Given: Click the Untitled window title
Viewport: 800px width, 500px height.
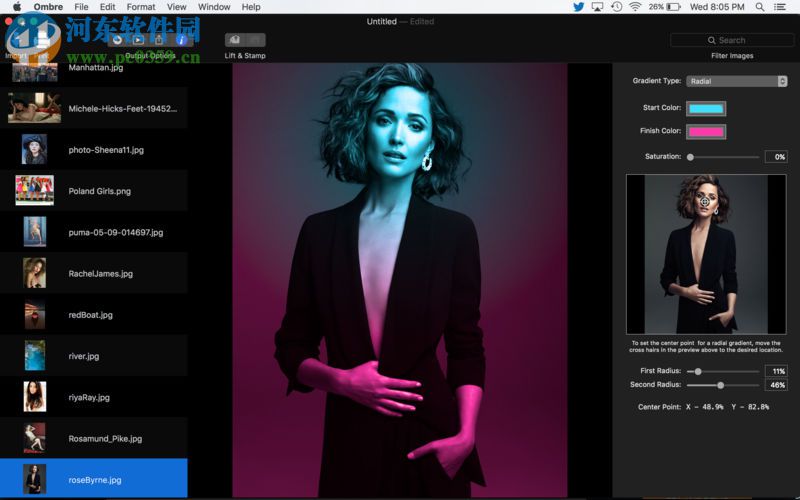Looking at the screenshot, I should (x=381, y=21).
